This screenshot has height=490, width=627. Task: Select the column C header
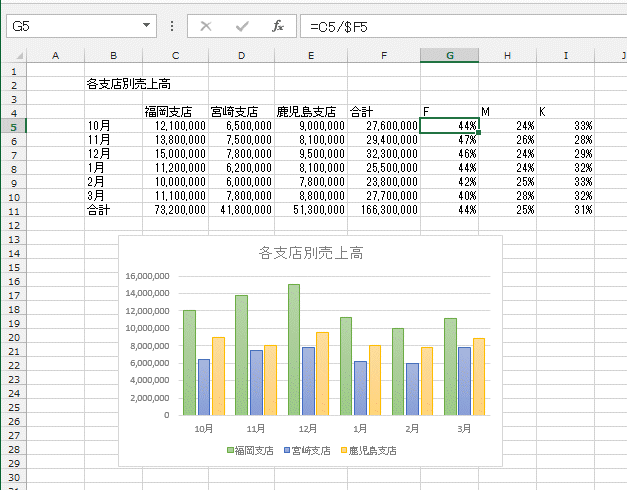[175, 55]
